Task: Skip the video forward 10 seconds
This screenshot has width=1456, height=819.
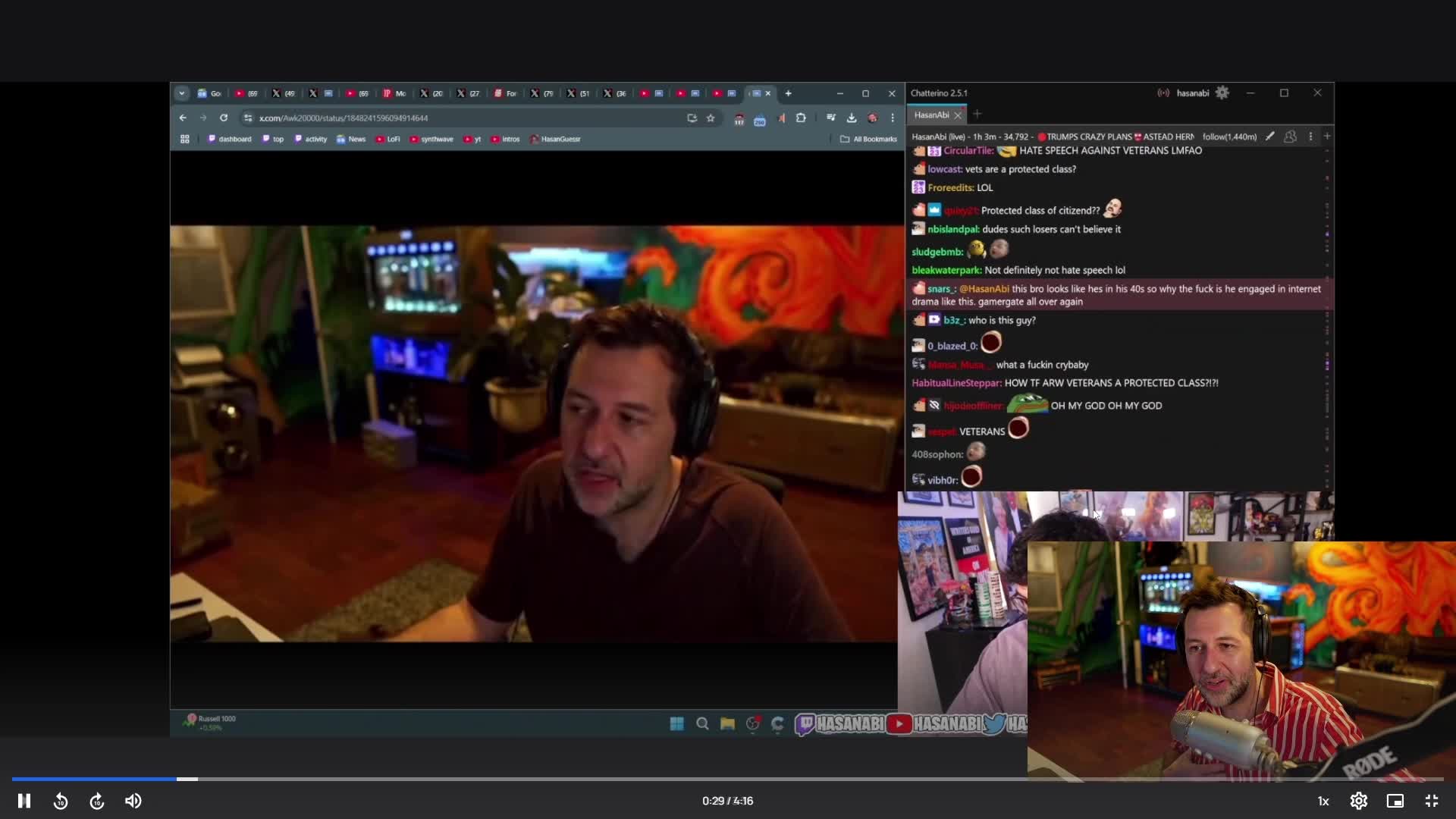Action: [96, 801]
